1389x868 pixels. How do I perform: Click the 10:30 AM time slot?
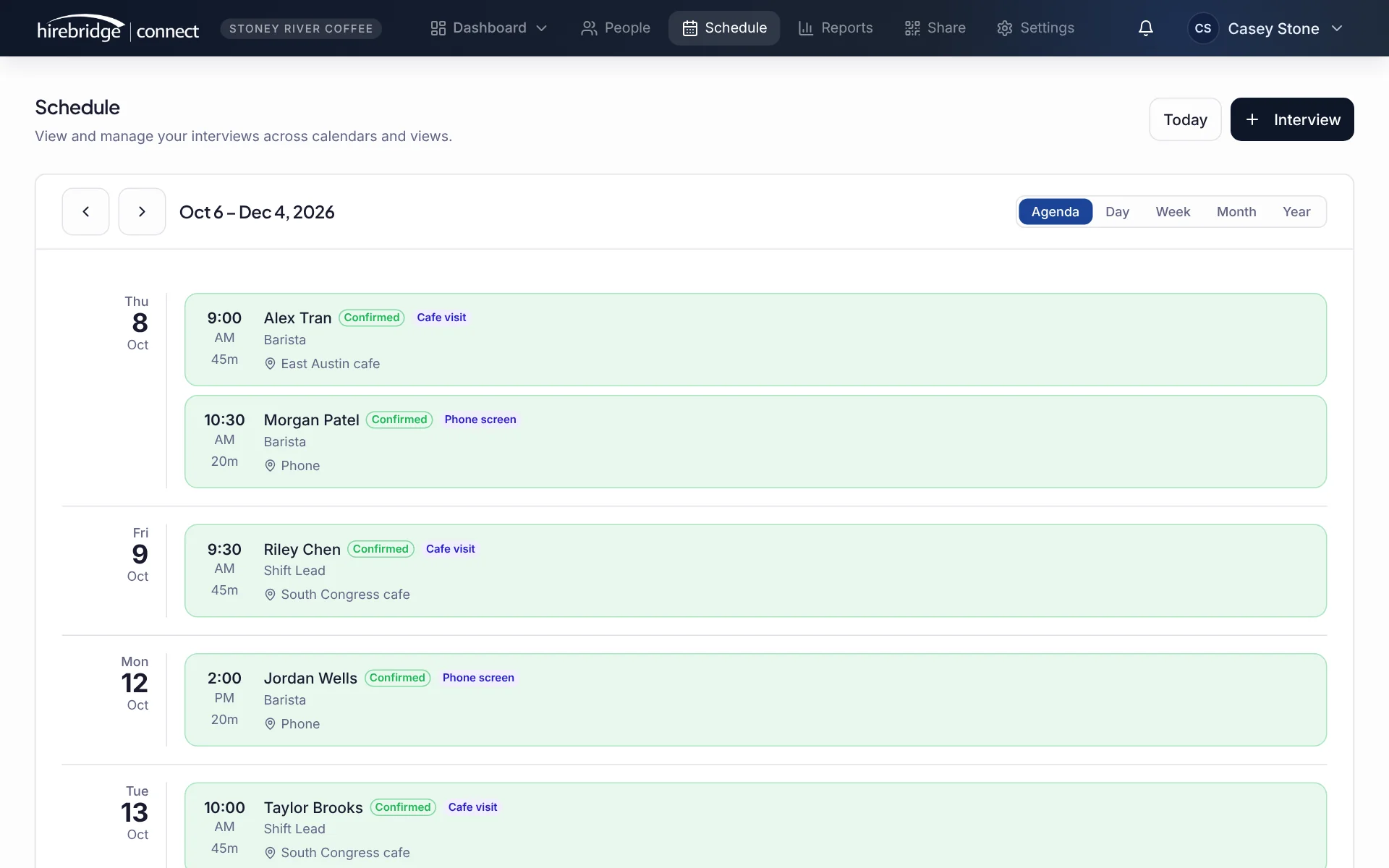pos(224,430)
